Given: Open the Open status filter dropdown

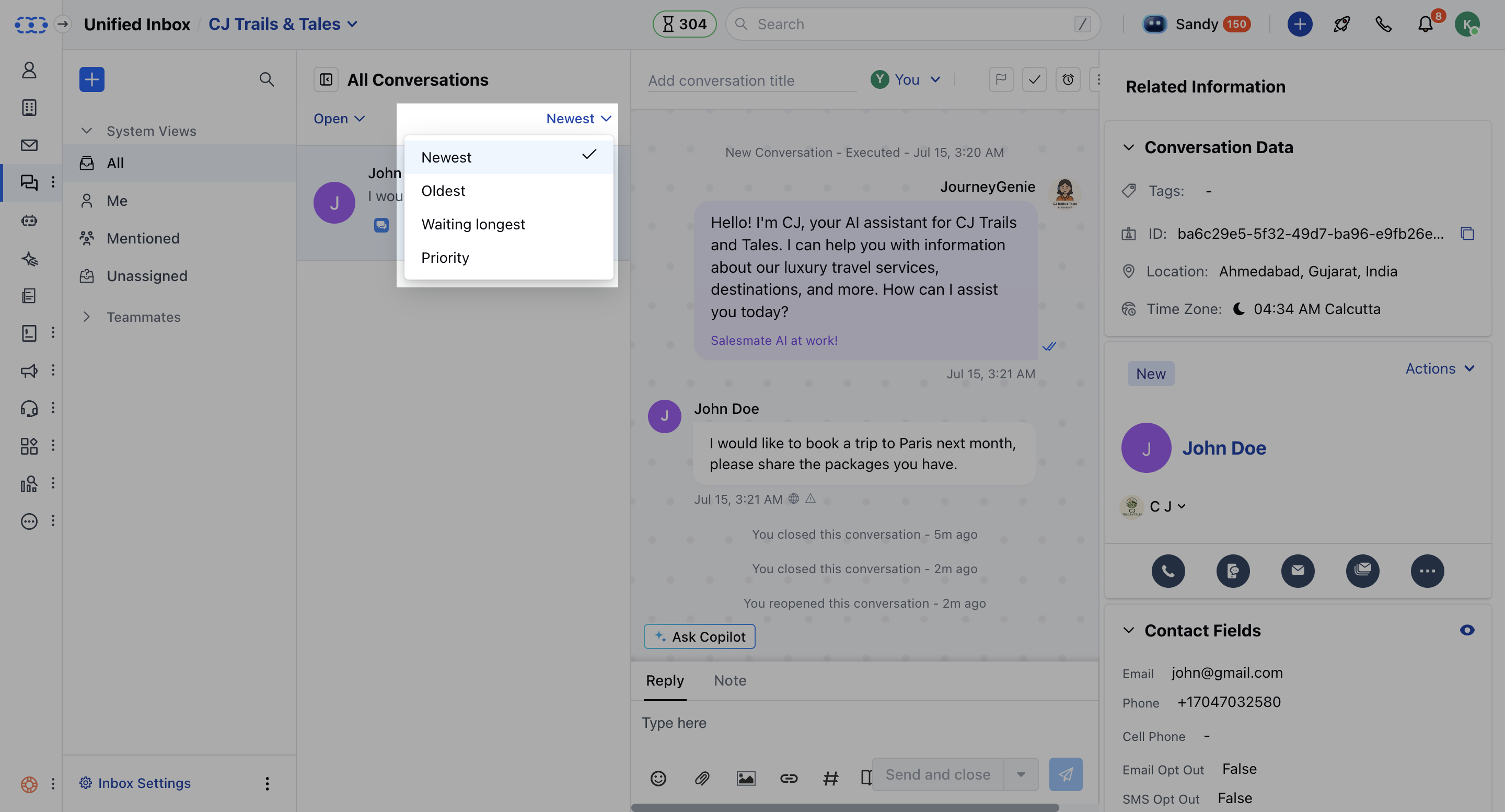Looking at the screenshot, I should [x=339, y=119].
